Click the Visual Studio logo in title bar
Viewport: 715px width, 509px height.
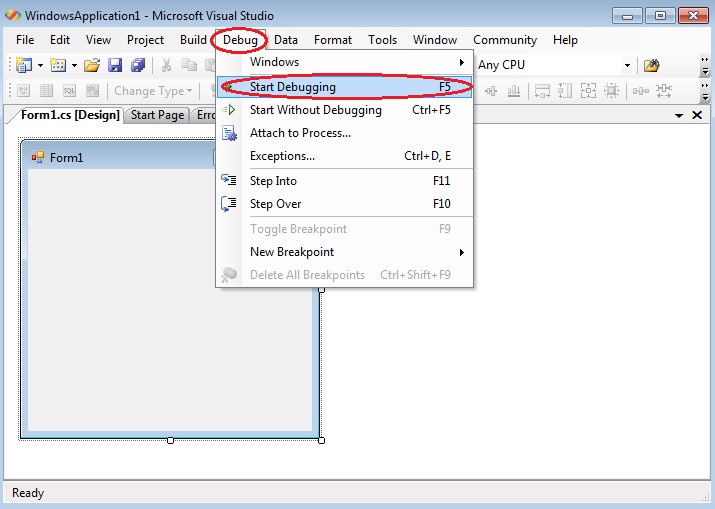[x=13, y=15]
